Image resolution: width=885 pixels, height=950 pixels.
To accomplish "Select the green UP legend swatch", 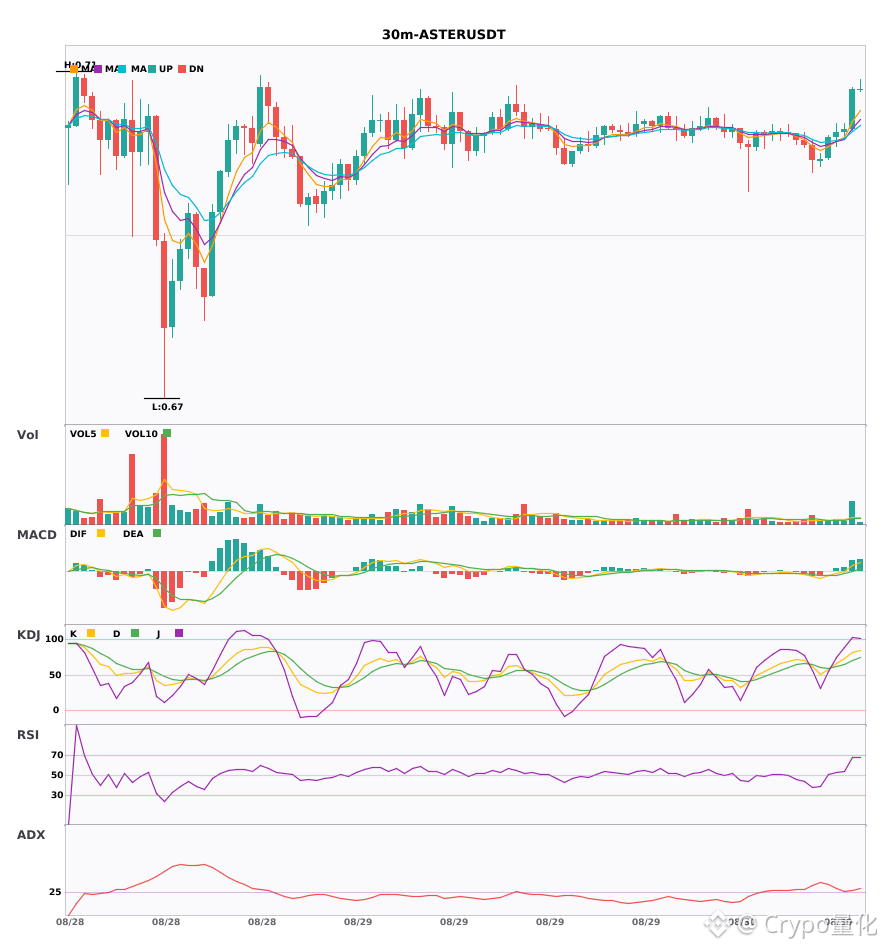I will point(152,69).
